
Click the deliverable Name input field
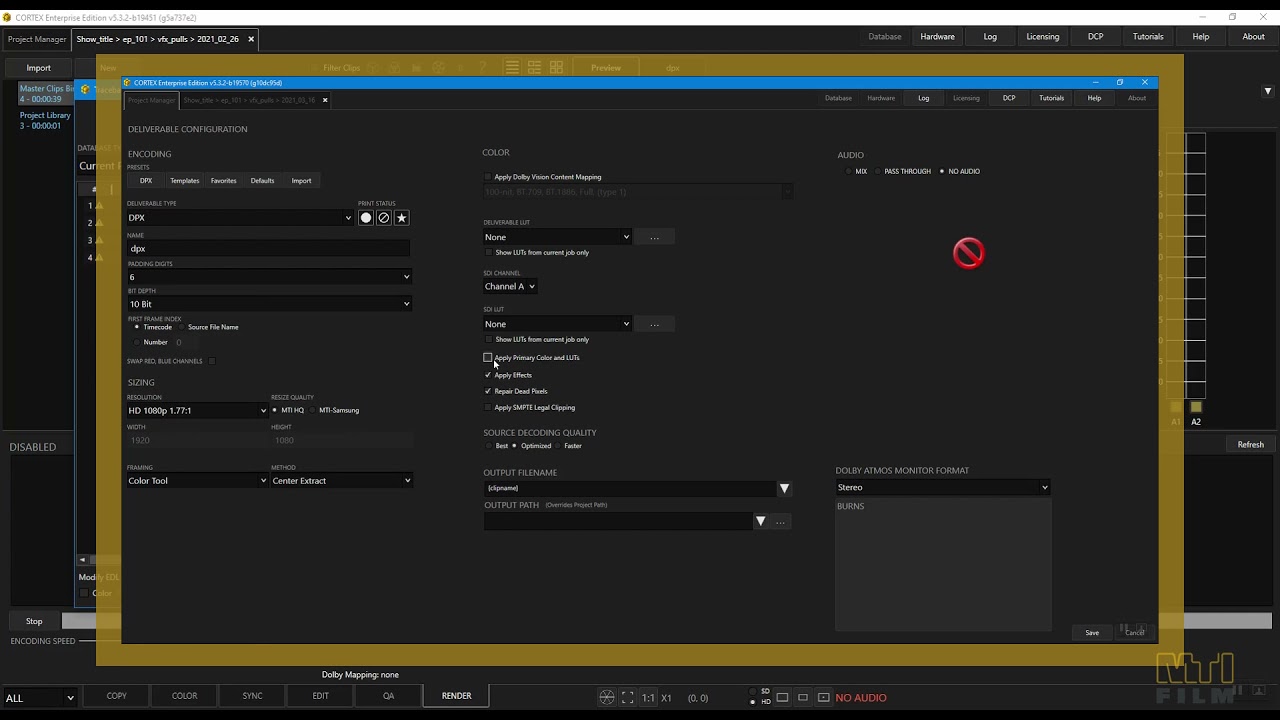pos(268,249)
